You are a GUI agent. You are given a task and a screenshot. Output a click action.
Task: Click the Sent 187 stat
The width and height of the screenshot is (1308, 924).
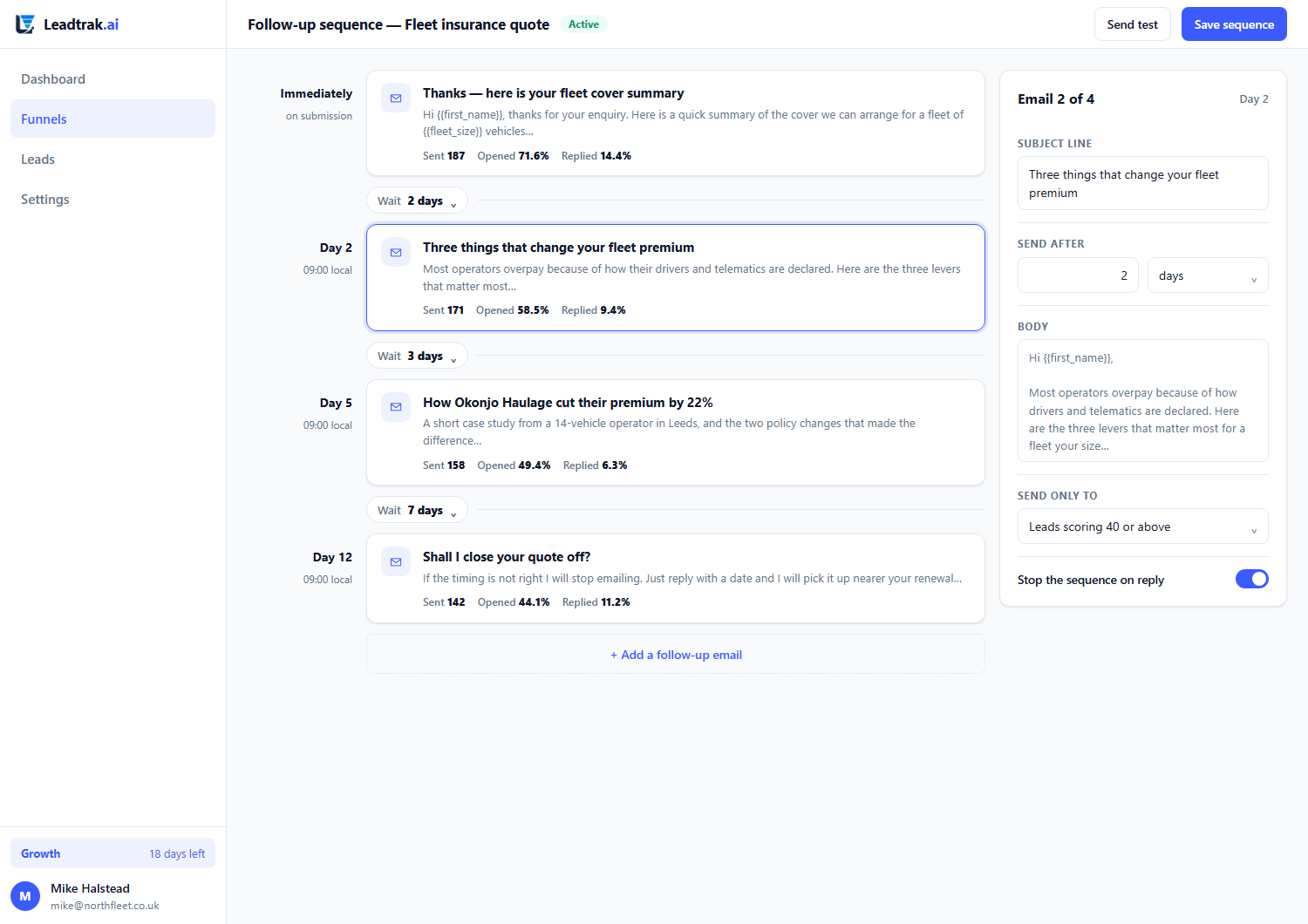tap(444, 156)
